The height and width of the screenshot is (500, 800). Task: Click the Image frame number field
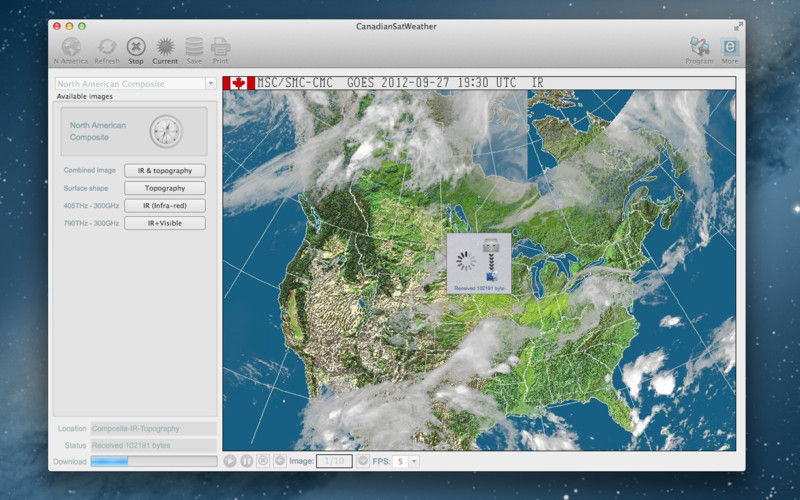pyautogui.click(x=334, y=461)
